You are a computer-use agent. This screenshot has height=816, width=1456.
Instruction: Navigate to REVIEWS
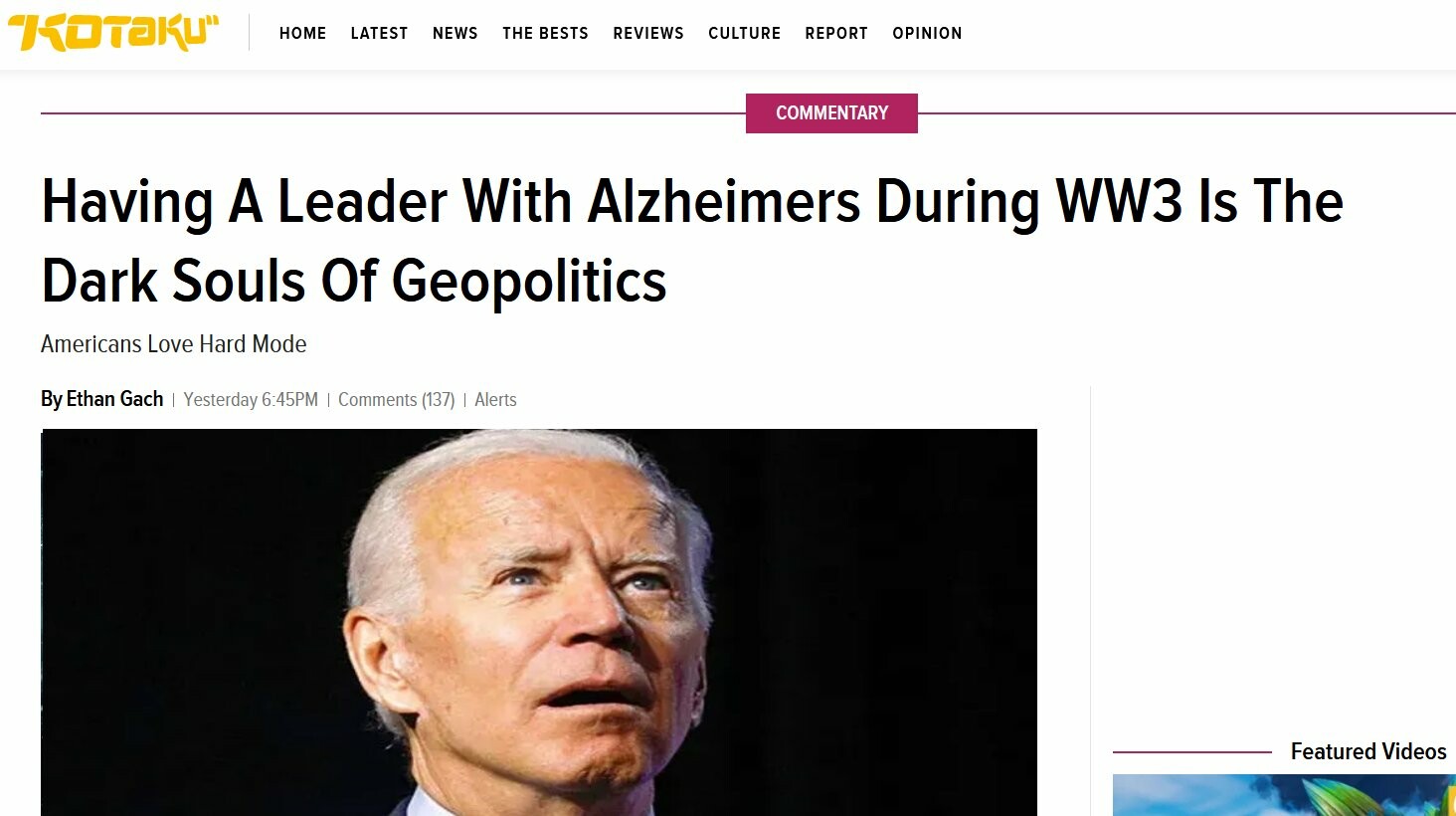(x=648, y=33)
